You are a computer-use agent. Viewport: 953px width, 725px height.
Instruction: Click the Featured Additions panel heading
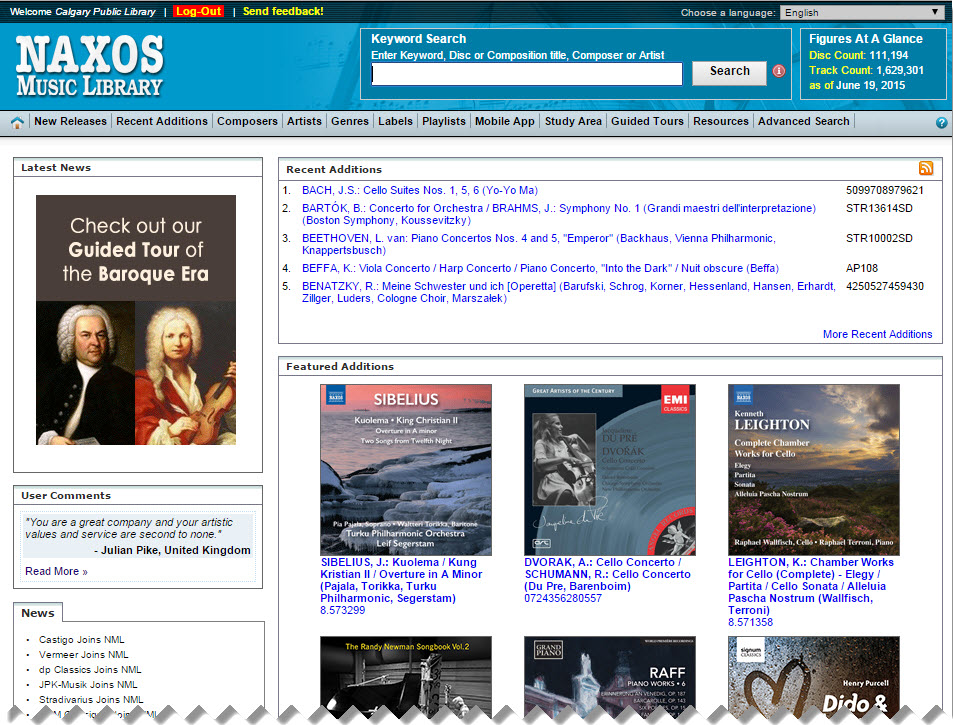(340, 366)
